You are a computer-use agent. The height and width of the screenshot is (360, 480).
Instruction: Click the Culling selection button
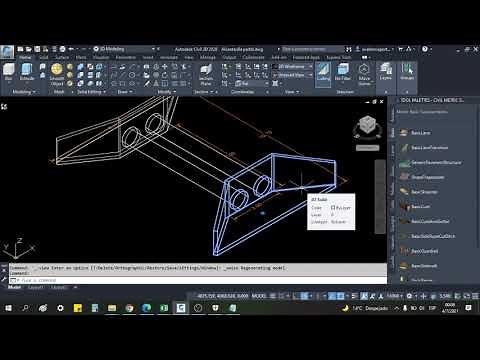323,73
